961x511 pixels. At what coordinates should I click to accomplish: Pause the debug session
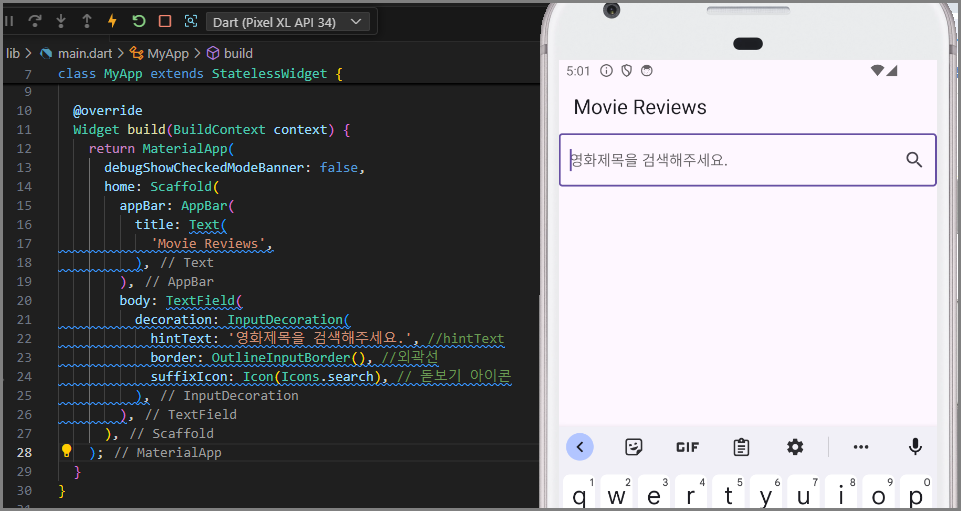coord(9,21)
